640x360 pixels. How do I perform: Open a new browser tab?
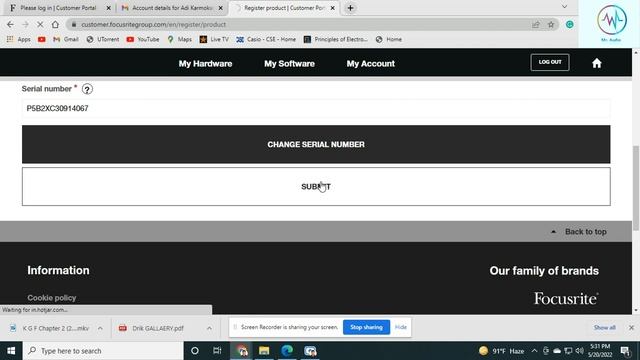pos(350,8)
